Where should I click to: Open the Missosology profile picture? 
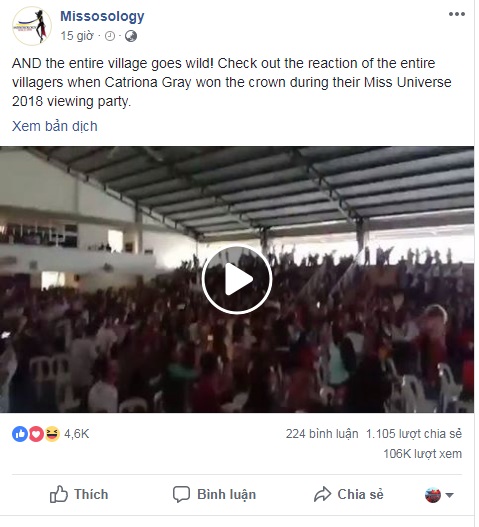click(x=32, y=26)
